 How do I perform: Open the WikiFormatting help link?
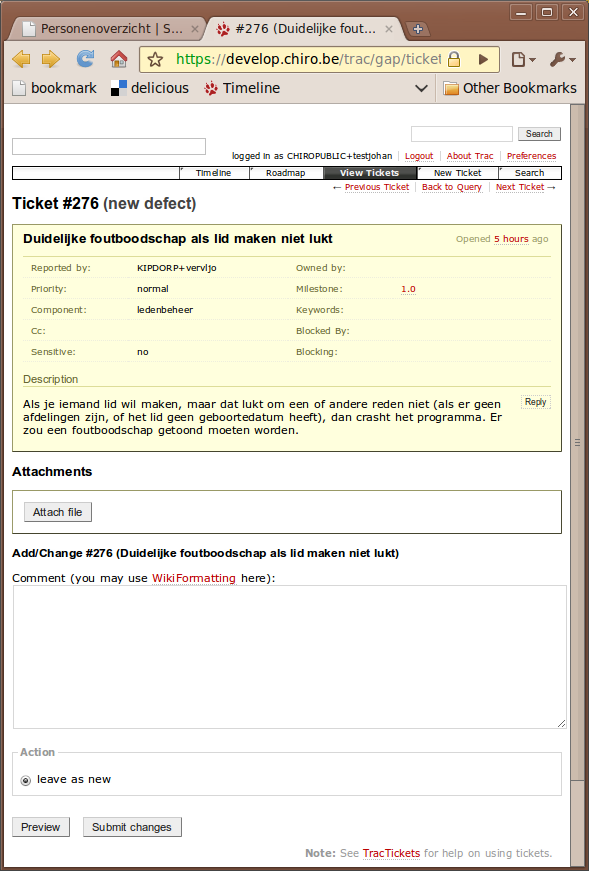point(194,578)
